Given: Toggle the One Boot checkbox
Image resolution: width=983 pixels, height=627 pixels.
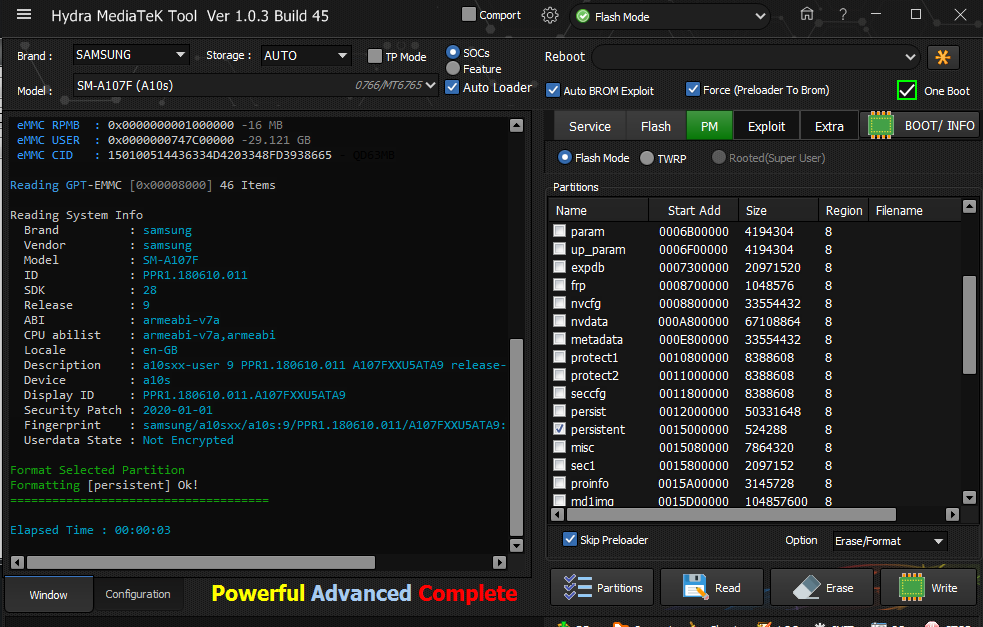Looking at the screenshot, I should pyautogui.click(x=907, y=90).
